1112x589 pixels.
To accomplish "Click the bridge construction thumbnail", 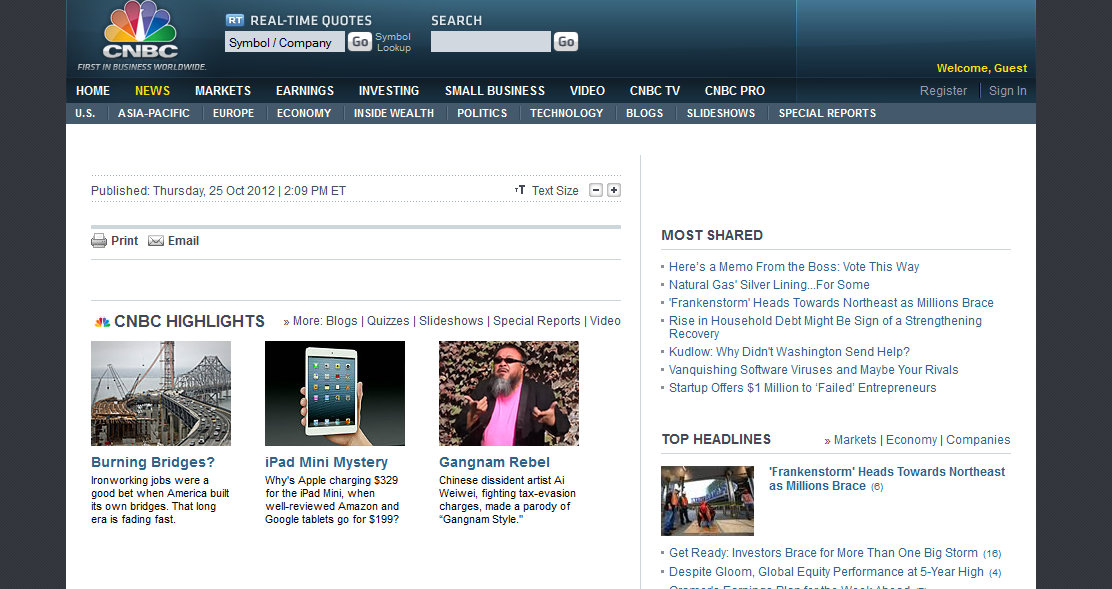I will (x=161, y=393).
